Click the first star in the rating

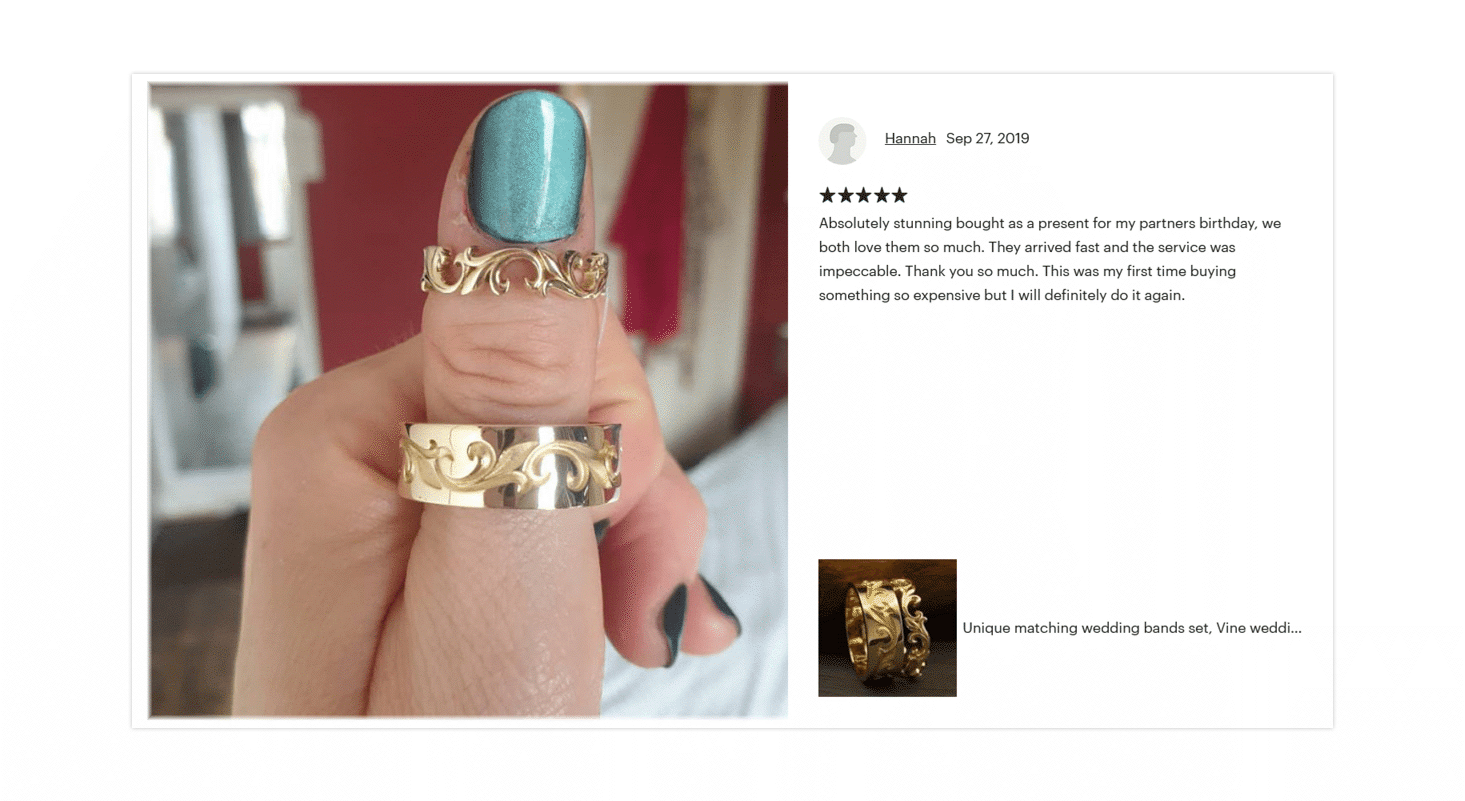coord(827,195)
